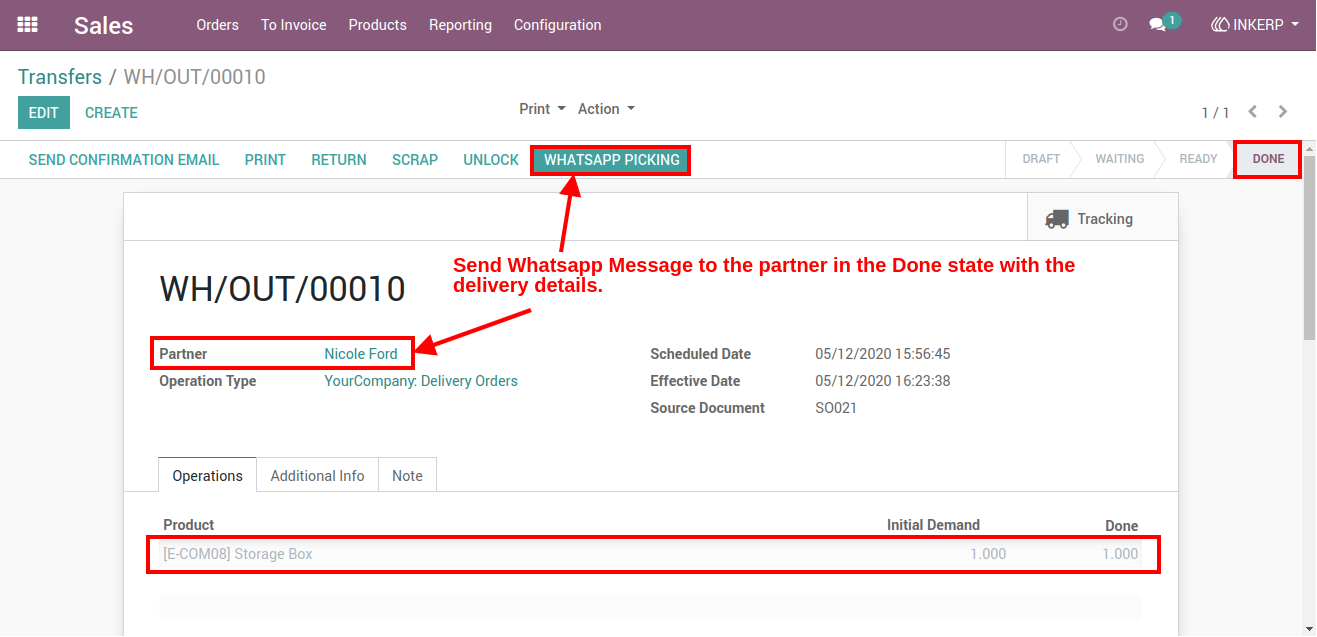Viewport: 1317px width, 637px height.
Task: Switch to the Note tab
Action: click(x=407, y=475)
